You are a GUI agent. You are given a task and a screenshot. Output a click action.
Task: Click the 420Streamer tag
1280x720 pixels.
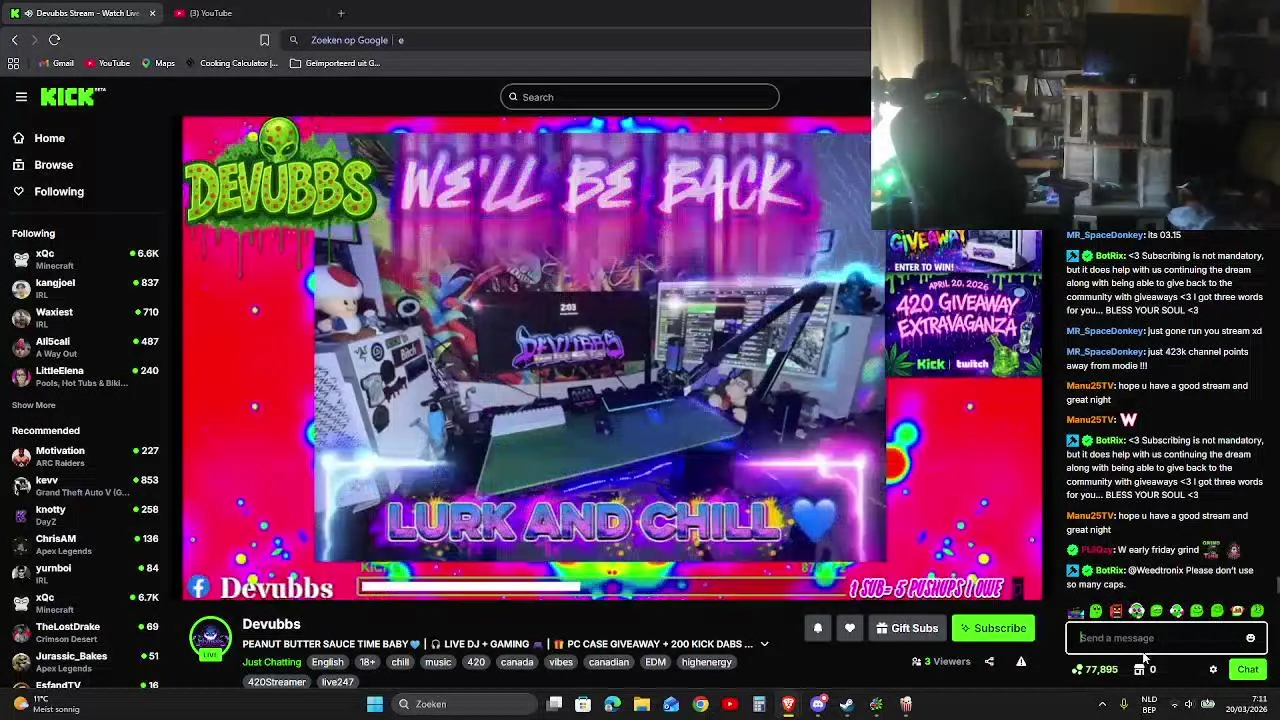coord(277,682)
